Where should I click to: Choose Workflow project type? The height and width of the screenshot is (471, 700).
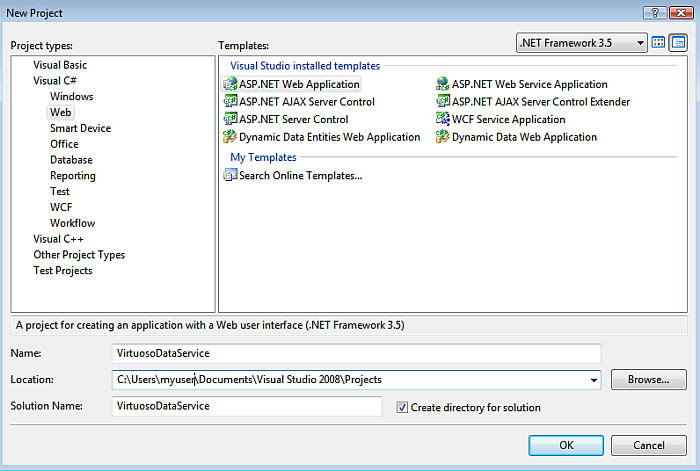[72, 223]
